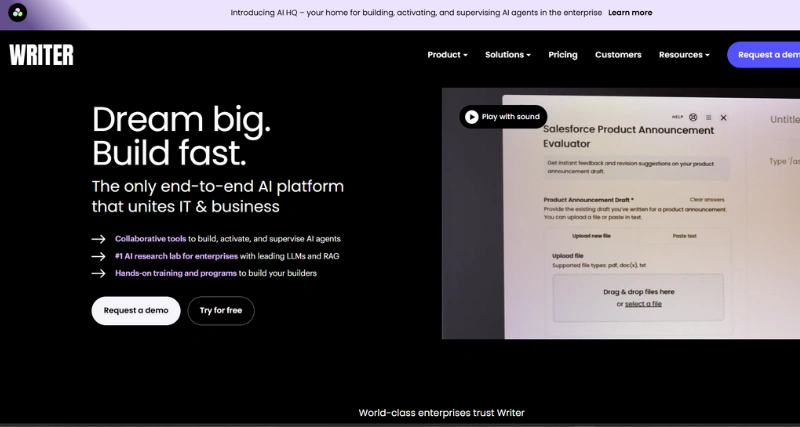Expand the Solutions dropdown menu
This screenshot has width=800, height=427.
[508, 55]
